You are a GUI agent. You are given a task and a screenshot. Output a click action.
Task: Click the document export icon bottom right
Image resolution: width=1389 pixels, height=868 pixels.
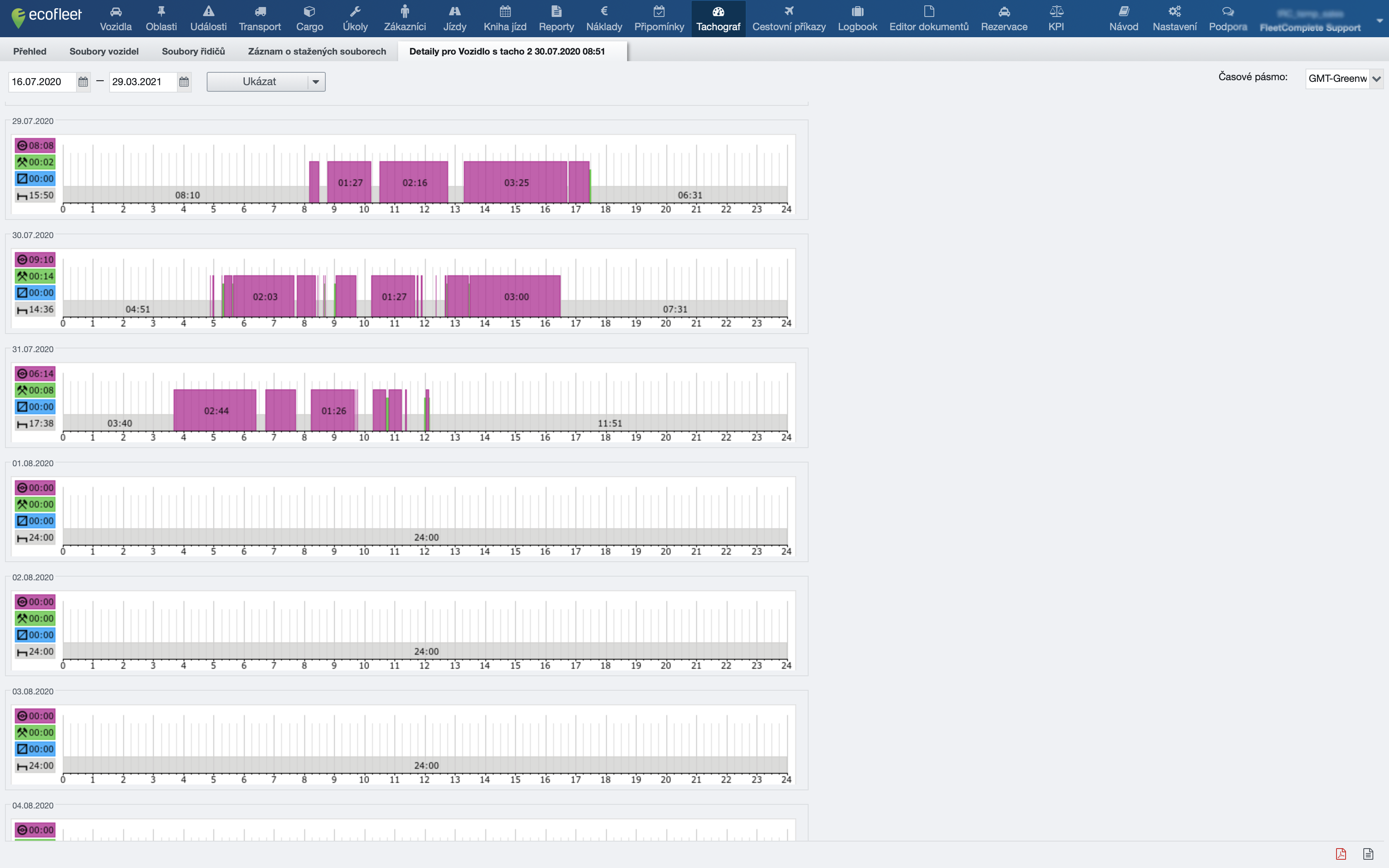(x=1368, y=854)
